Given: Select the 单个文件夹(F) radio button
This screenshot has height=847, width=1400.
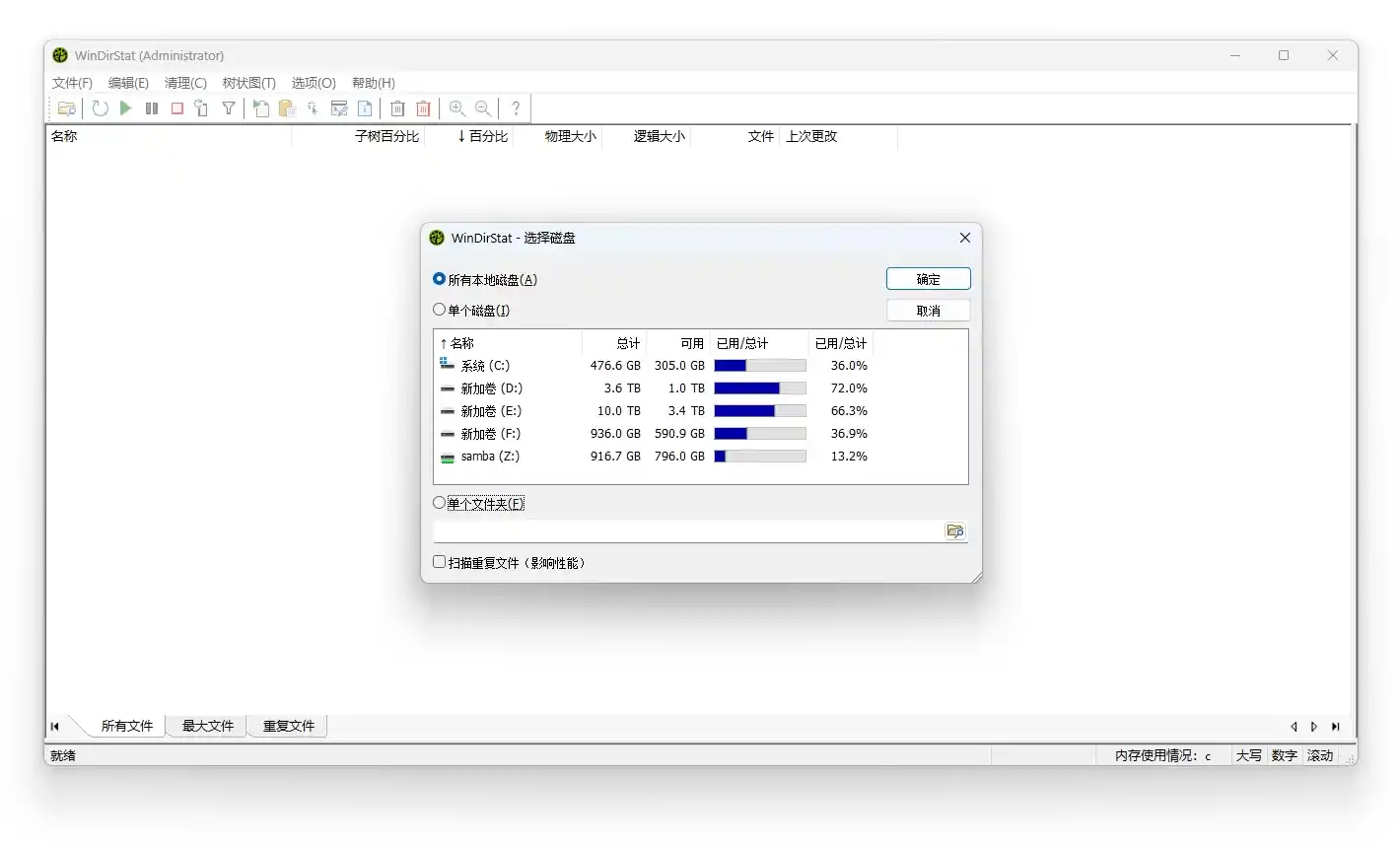Looking at the screenshot, I should pos(440,503).
